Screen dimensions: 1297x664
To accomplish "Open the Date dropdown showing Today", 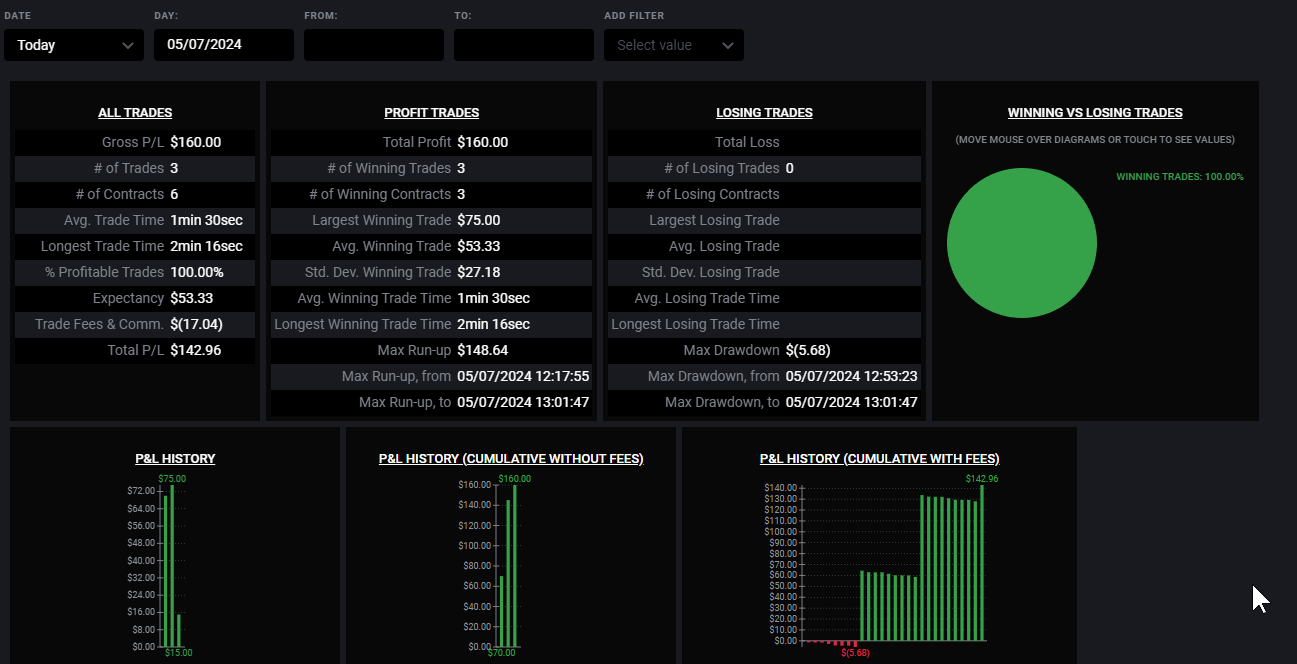I will pyautogui.click(x=74, y=45).
